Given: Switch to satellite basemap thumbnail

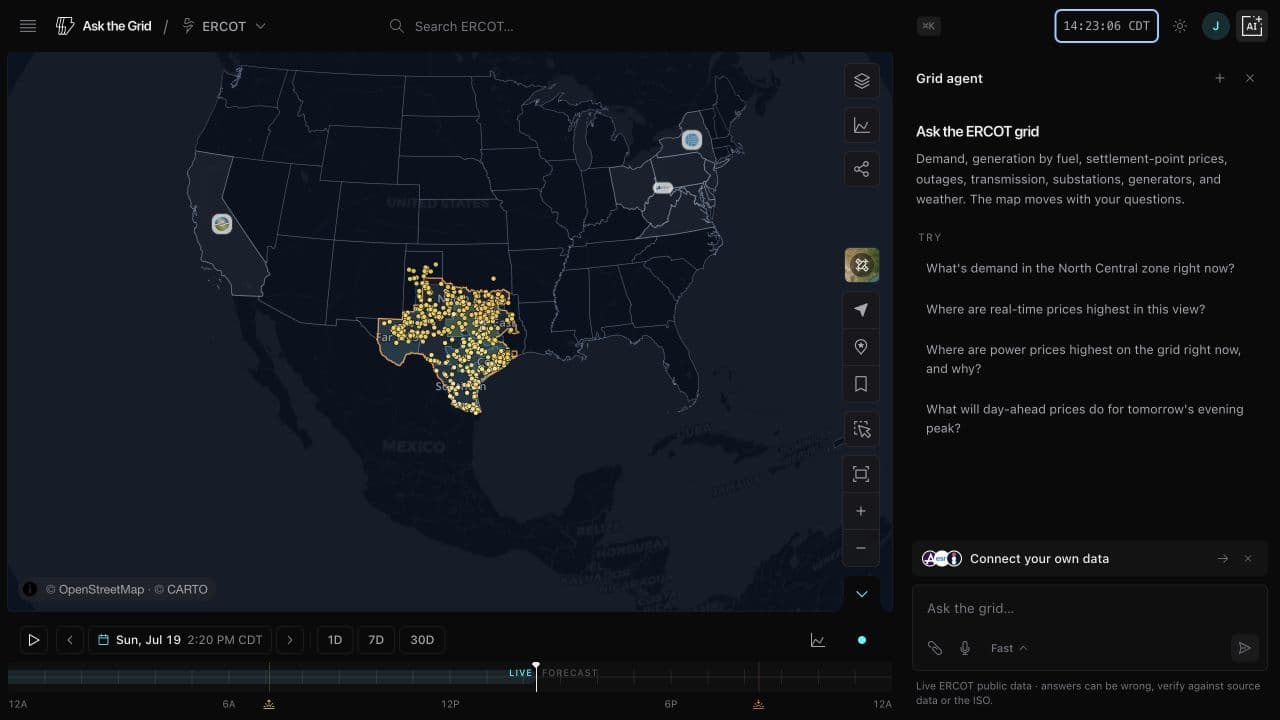Looking at the screenshot, I should 862,265.
